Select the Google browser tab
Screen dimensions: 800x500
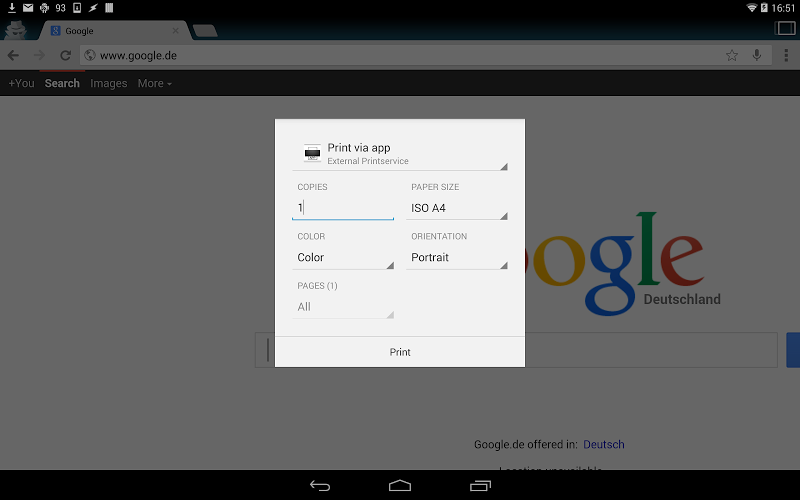[113, 31]
